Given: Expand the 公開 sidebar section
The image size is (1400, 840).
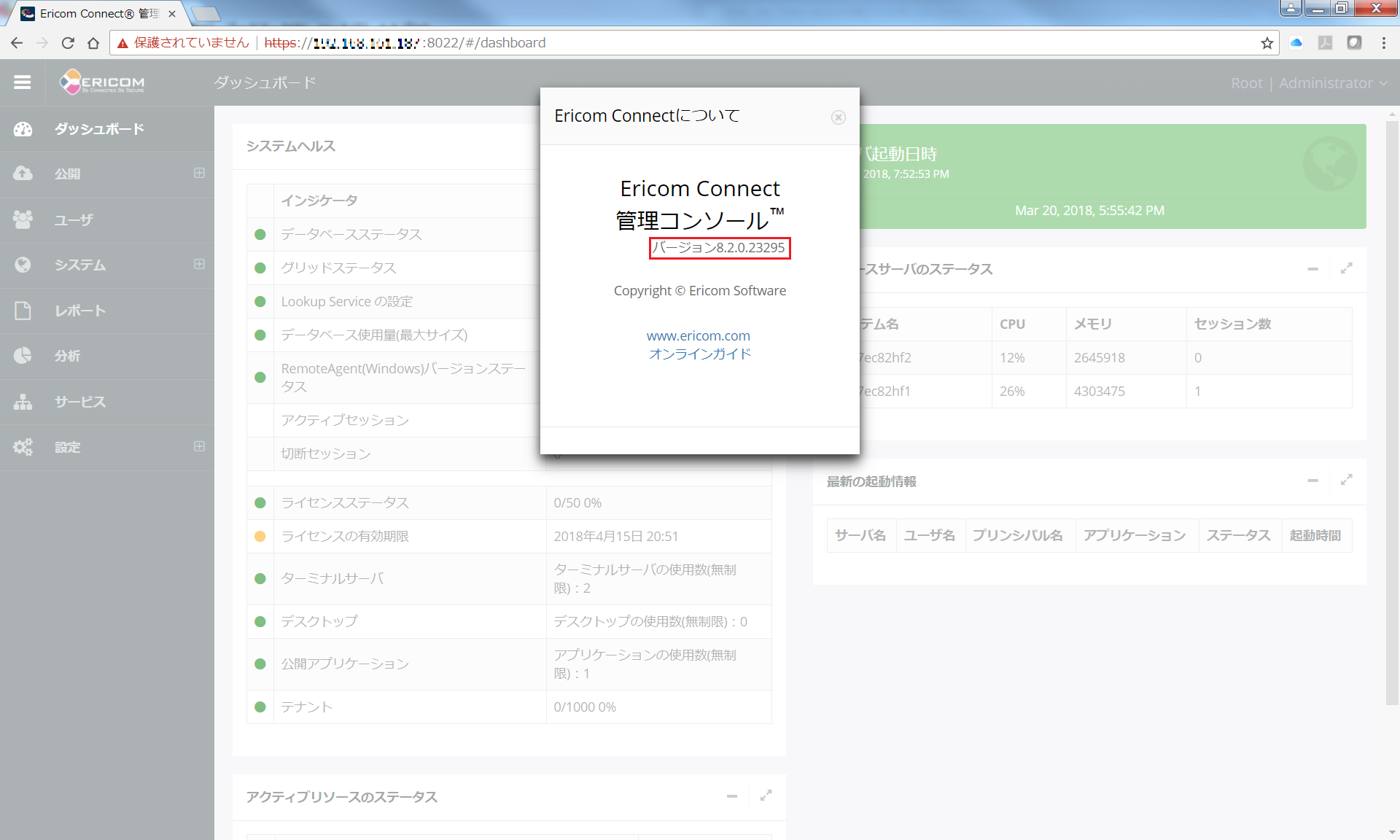Looking at the screenshot, I should point(198,174).
